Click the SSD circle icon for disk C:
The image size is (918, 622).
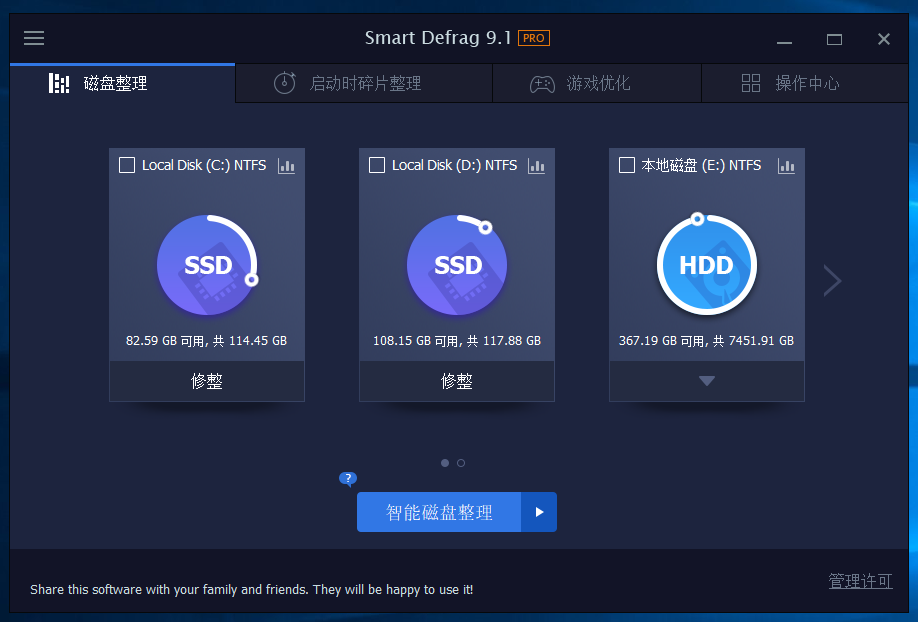tap(207, 265)
